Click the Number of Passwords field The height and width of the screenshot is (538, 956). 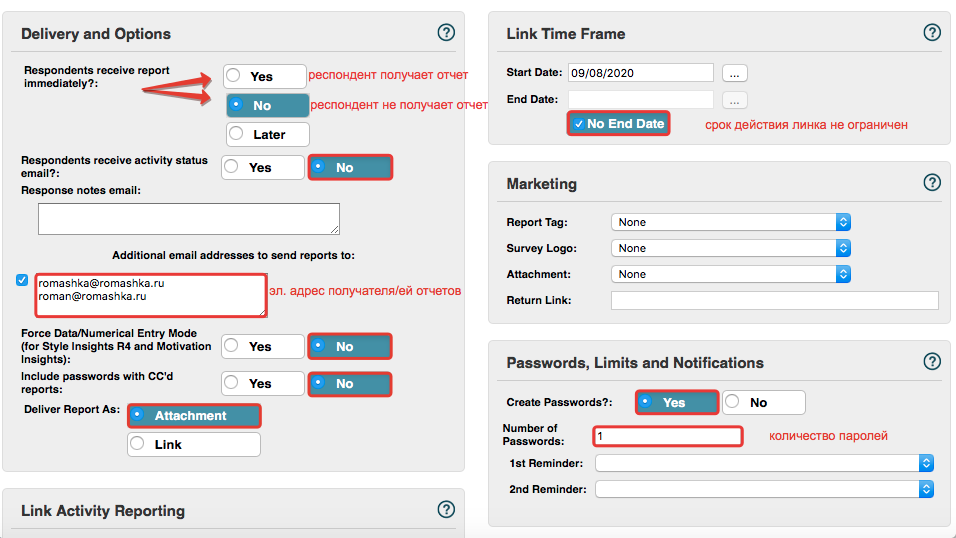point(668,436)
